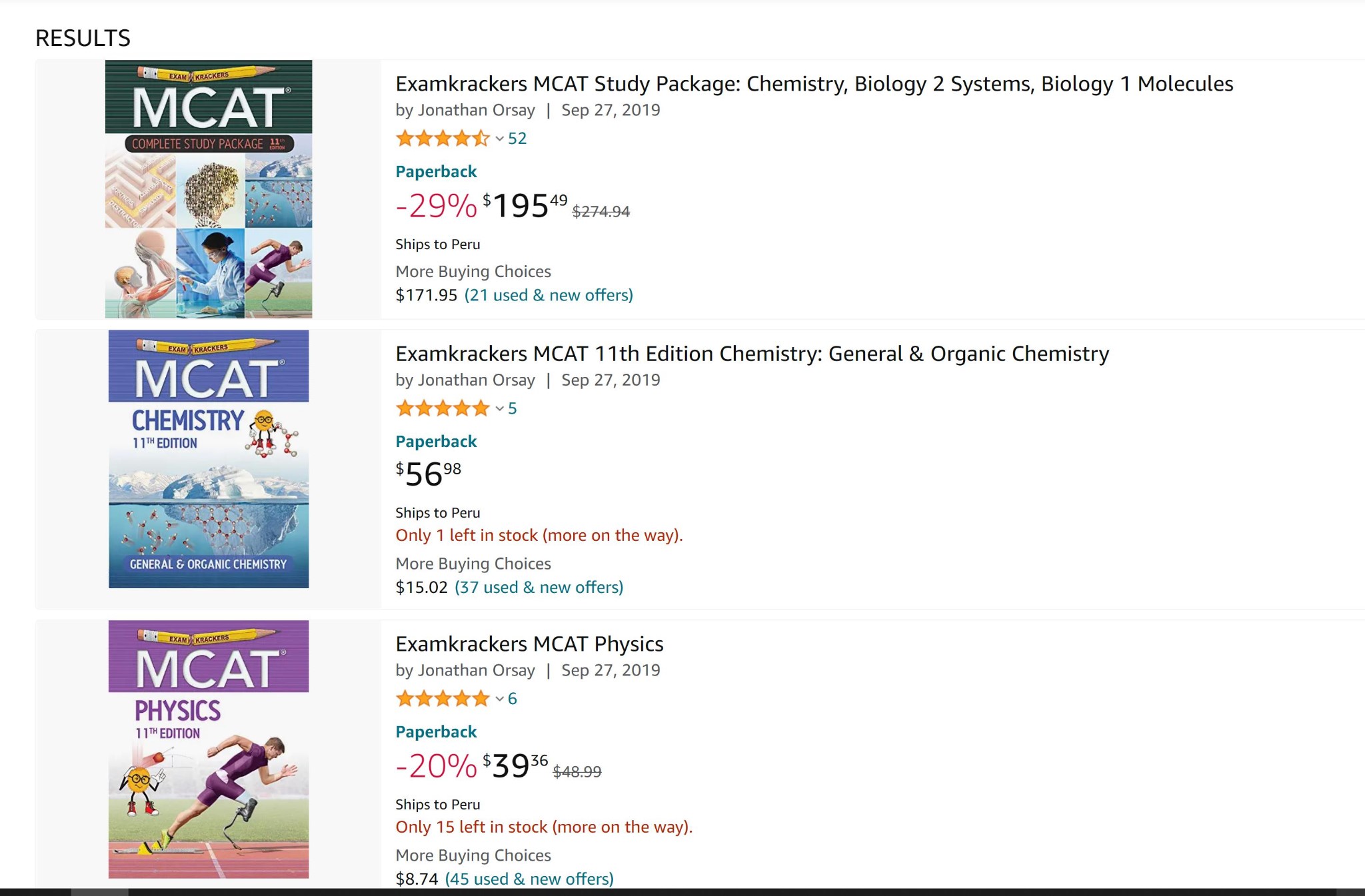View 37 used and new offers for Chemistry
Viewport: 1365px width, 896px height.
[539, 587]
